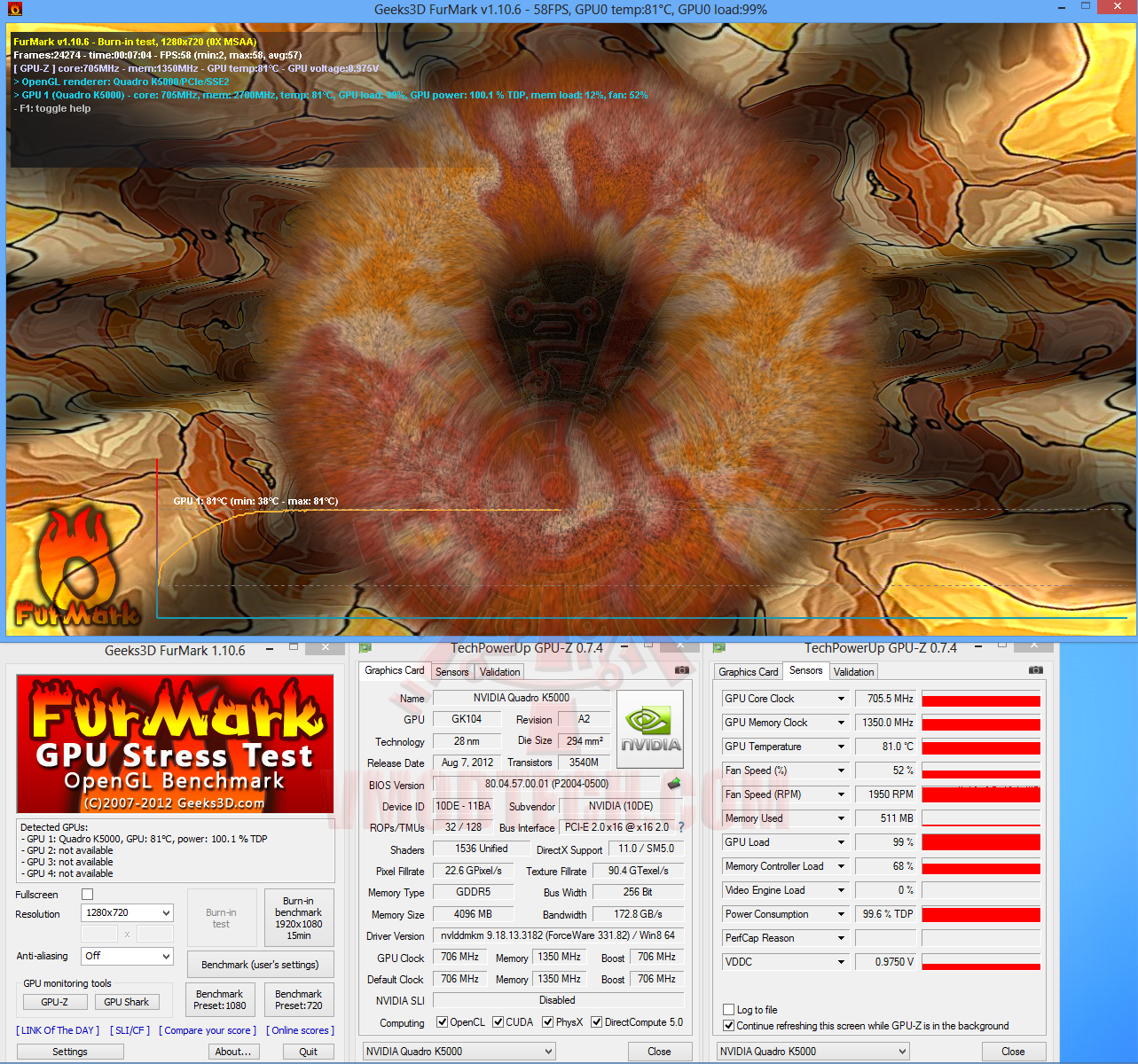The height and width of the screenshot is (1064, 1138).
Task: Expand the GPU Core Clock sensor dropdown
Action: (841, 699)
